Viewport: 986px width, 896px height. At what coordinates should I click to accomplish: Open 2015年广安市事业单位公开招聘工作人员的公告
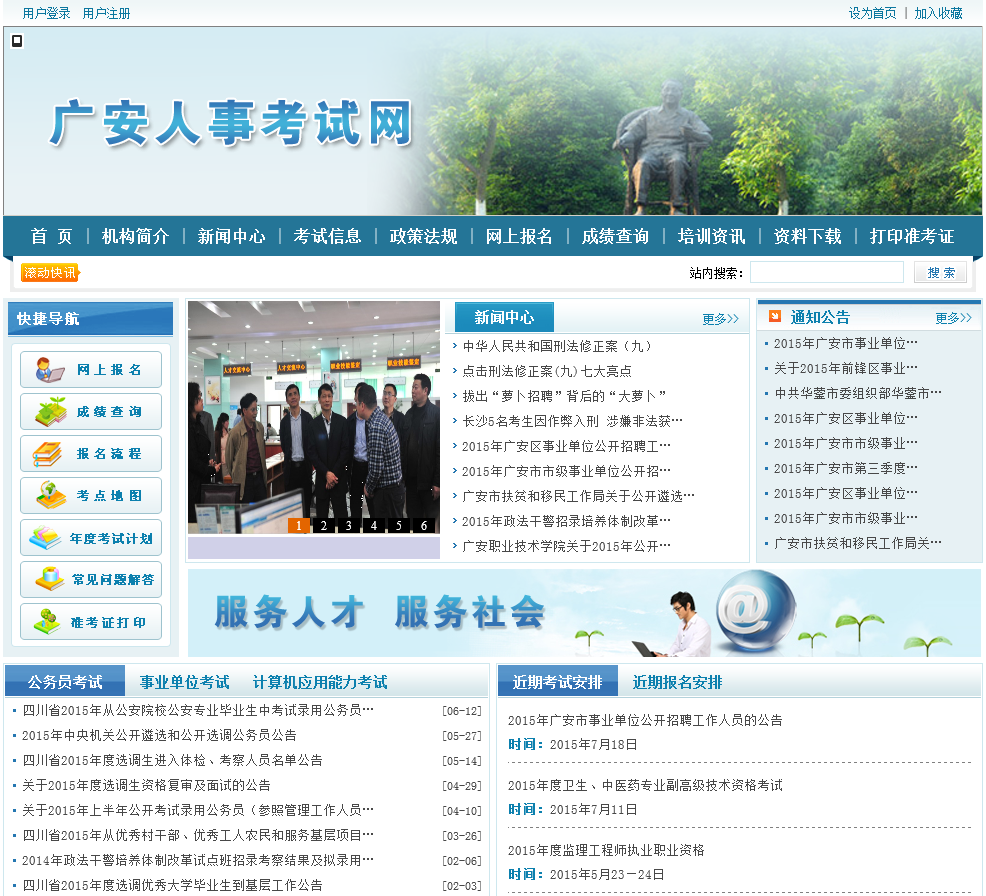pyautogui.click(x=645, y=721)
